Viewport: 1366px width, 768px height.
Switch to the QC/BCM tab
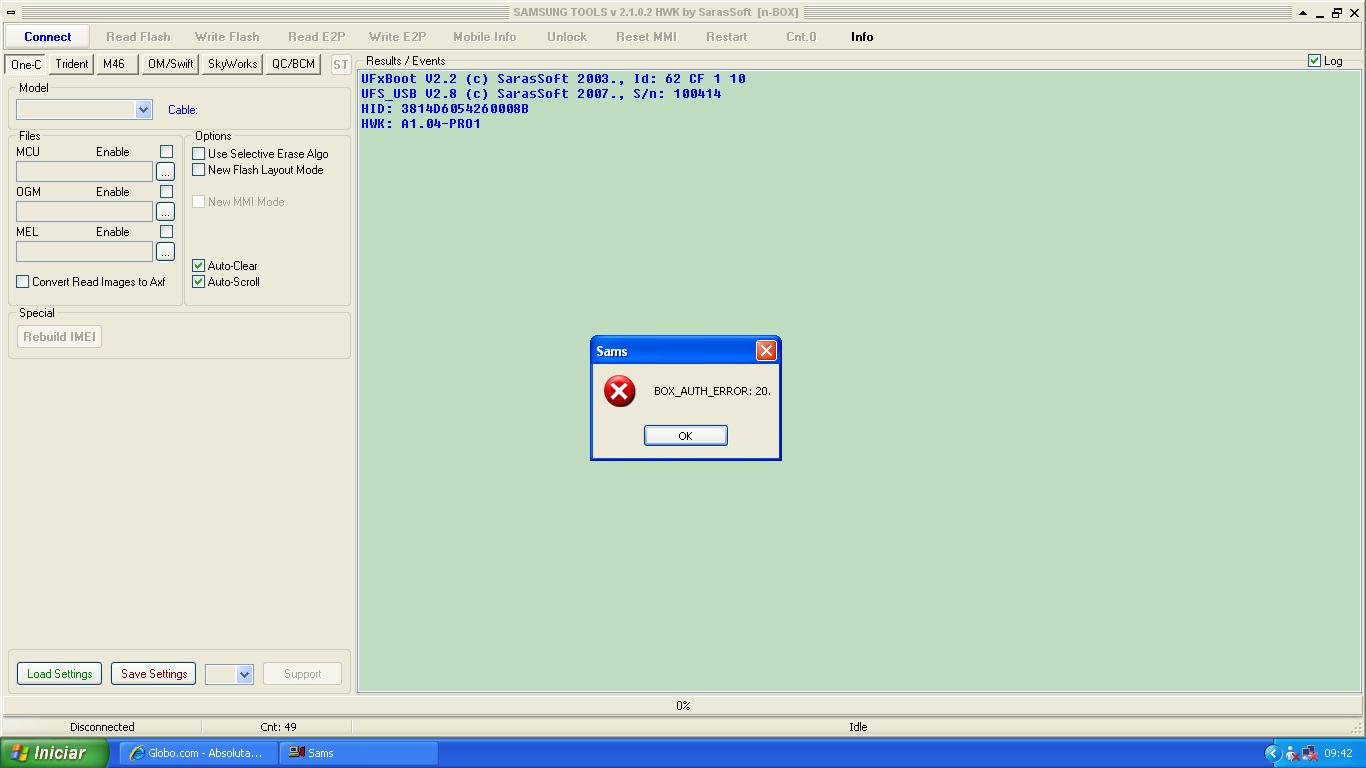coord(294,64)
